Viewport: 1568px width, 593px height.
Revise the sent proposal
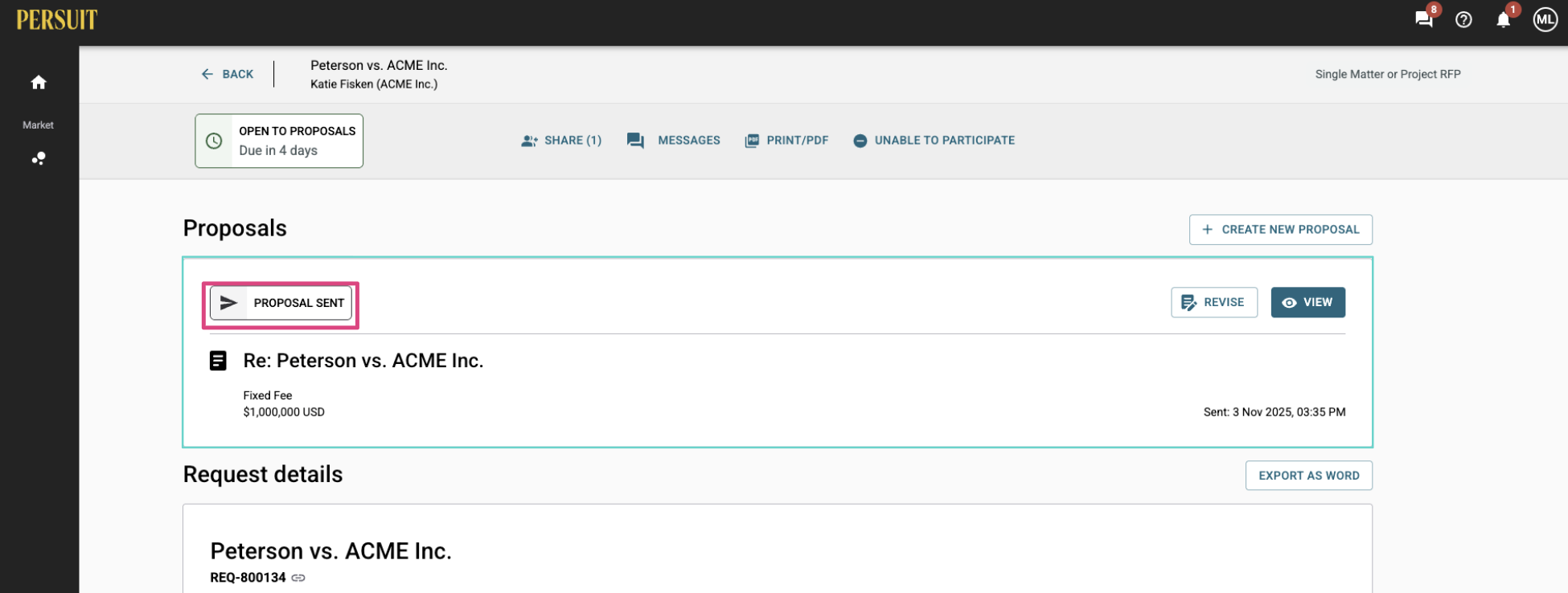(x=1213, y=302)
